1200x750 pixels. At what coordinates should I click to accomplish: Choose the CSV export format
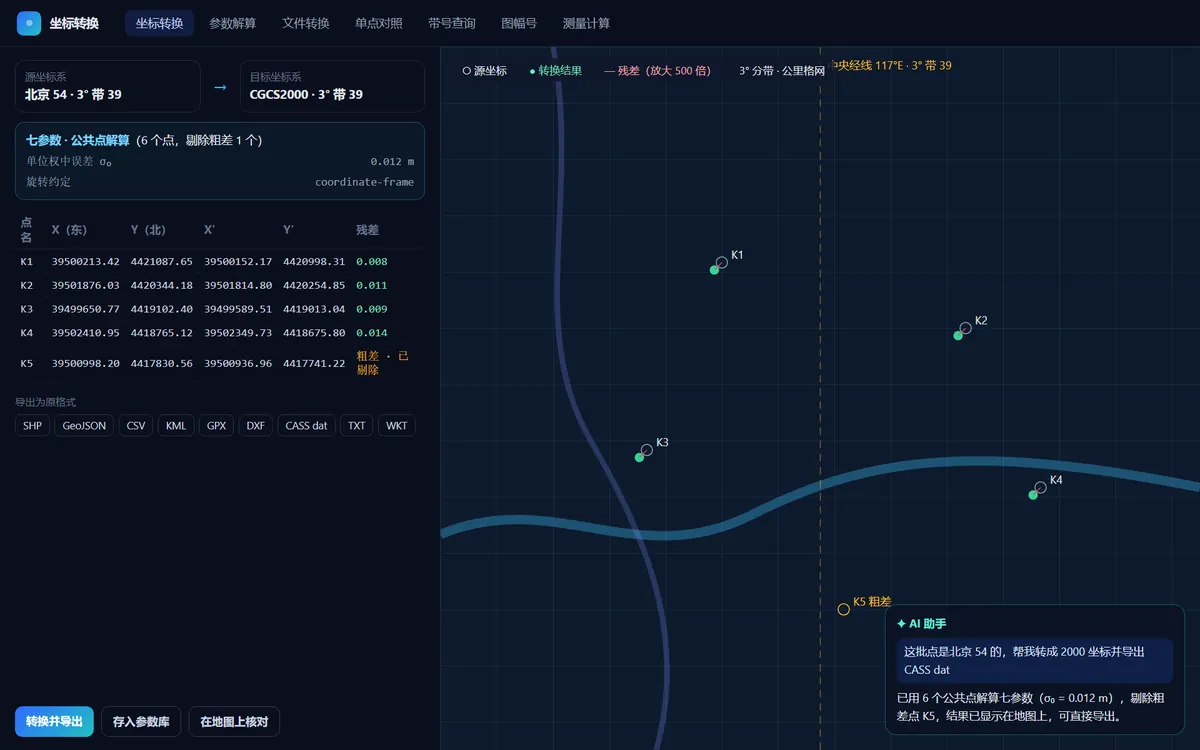(136, 426)
